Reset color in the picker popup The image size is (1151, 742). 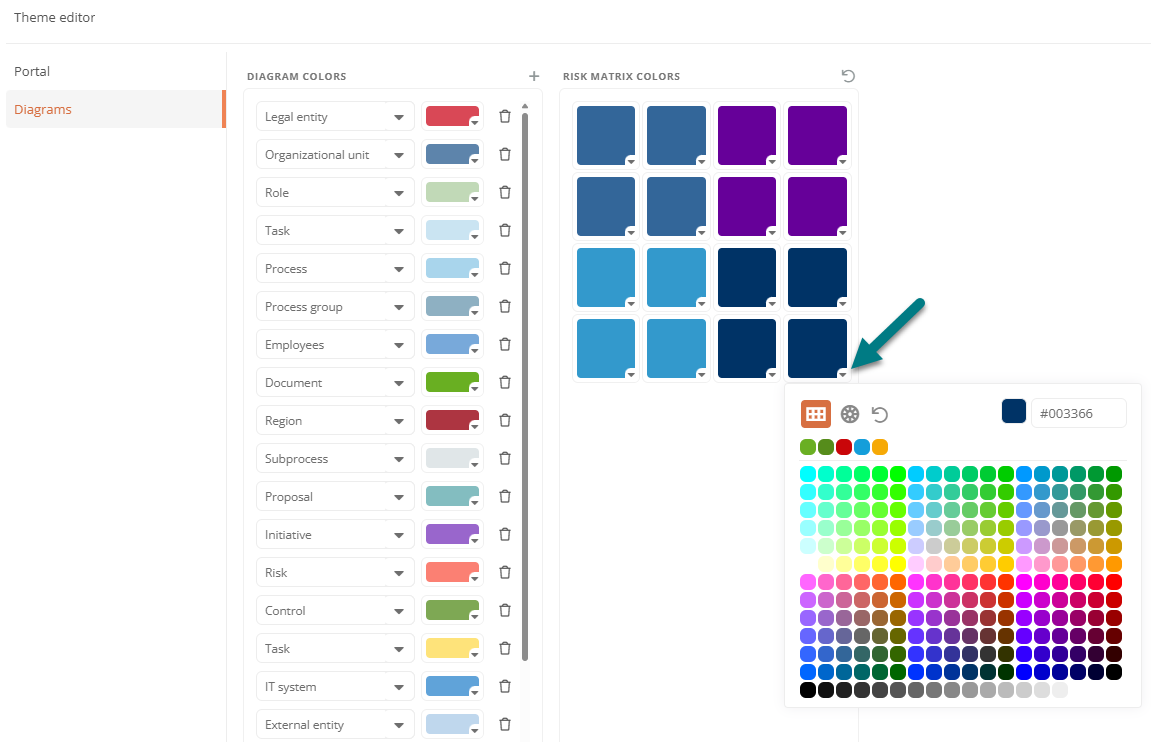879,414
